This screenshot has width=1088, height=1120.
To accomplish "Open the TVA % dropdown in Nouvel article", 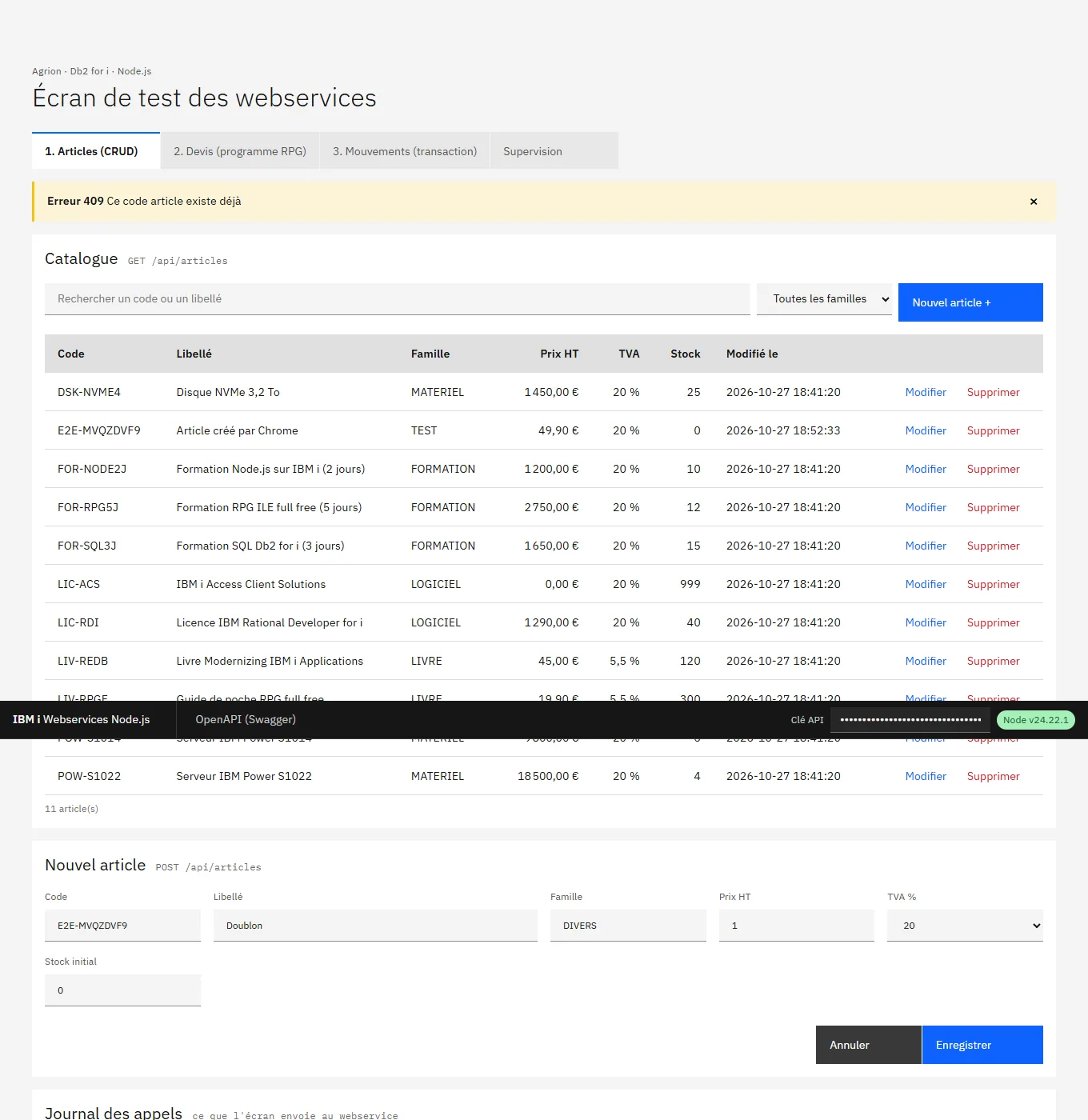I will tap(965, 926).
